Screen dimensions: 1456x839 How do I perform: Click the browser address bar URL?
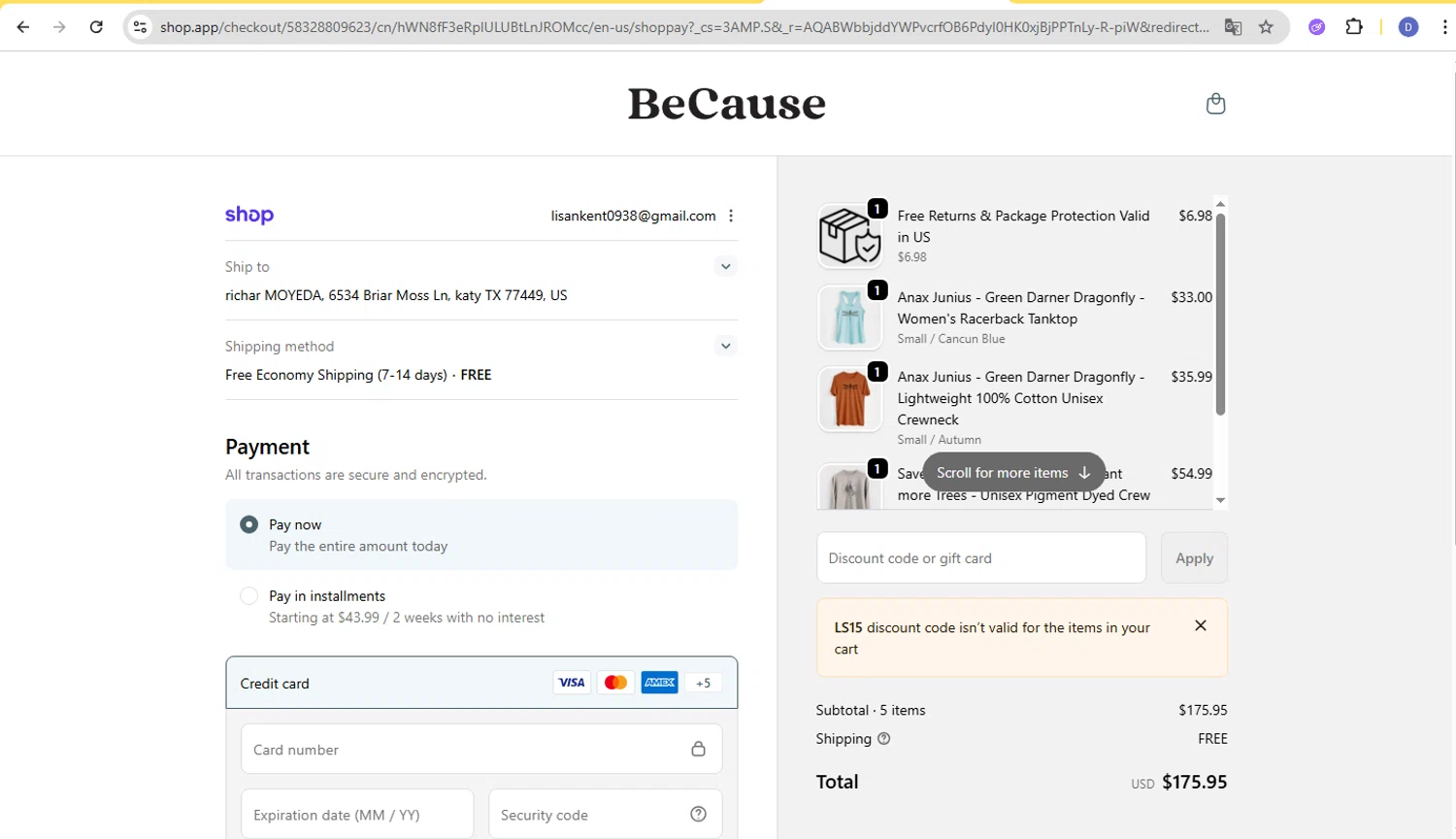pos(684,27)
